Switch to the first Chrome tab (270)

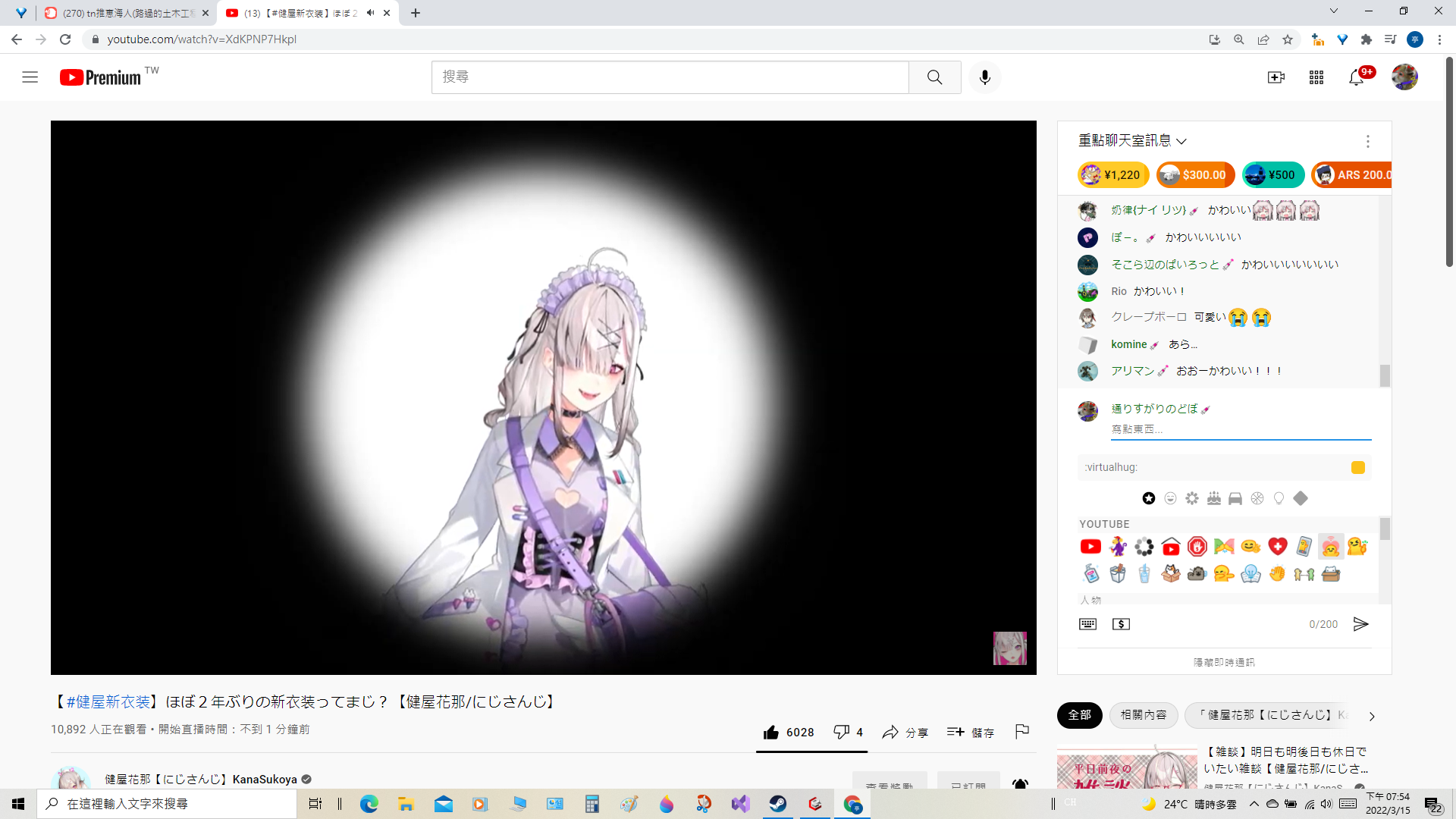pos(126,13)
